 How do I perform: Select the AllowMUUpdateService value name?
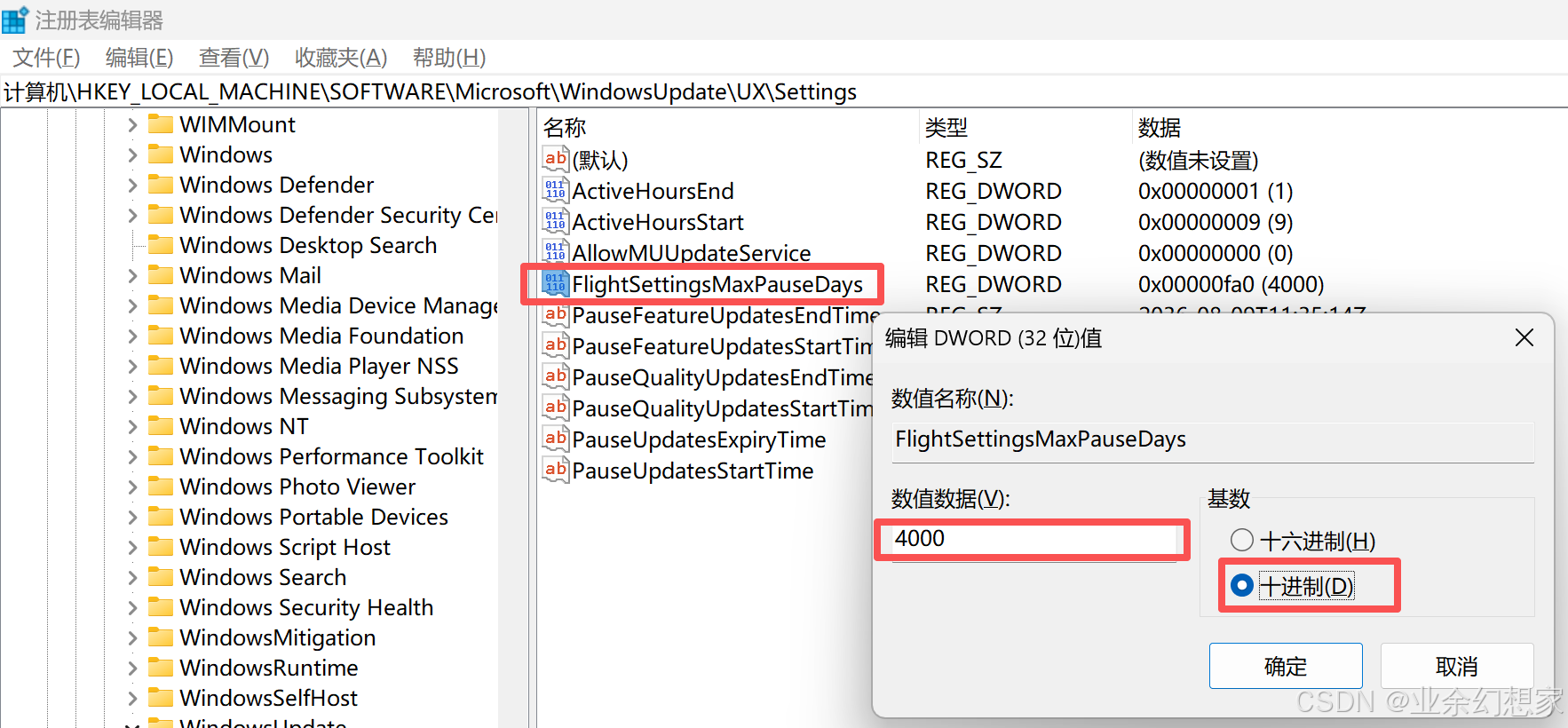692,253
